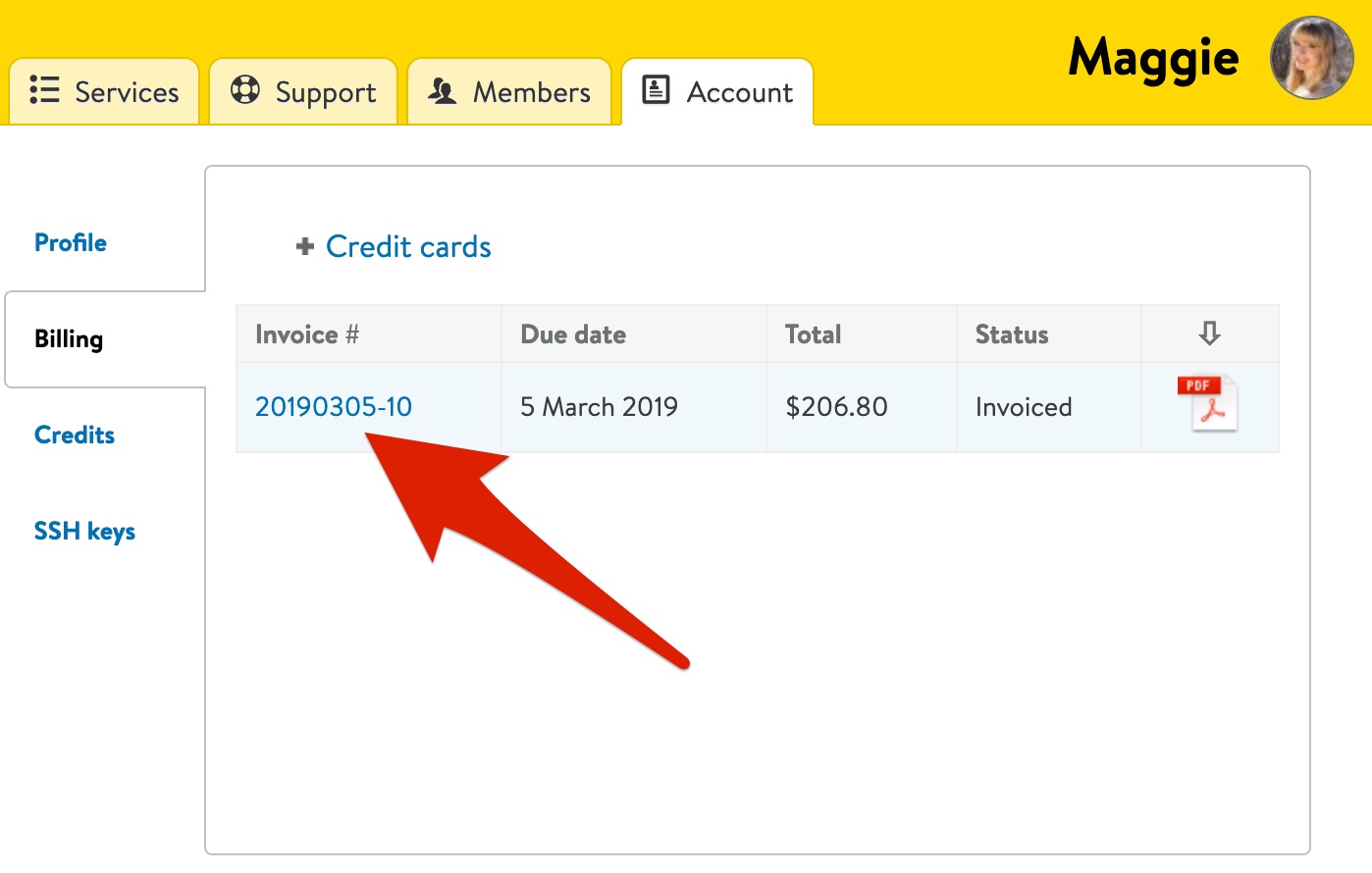1372x873 pixels.
Task: Open the Support tab
Action: click(303, 91)
